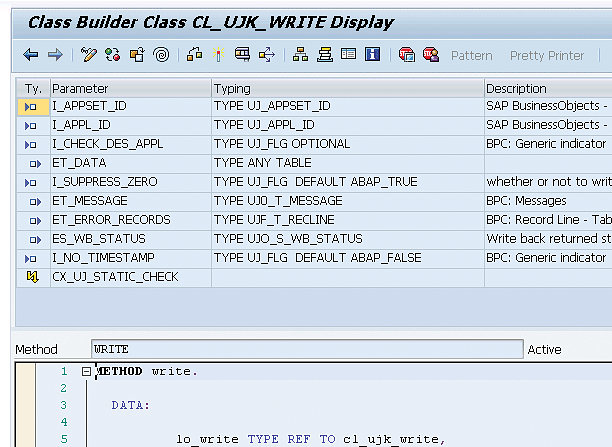Click the TYPE UJ_APPSET_ID typing cell
Image resolution: width=612 pixels, height=447 pixels.
coord(348,107)
